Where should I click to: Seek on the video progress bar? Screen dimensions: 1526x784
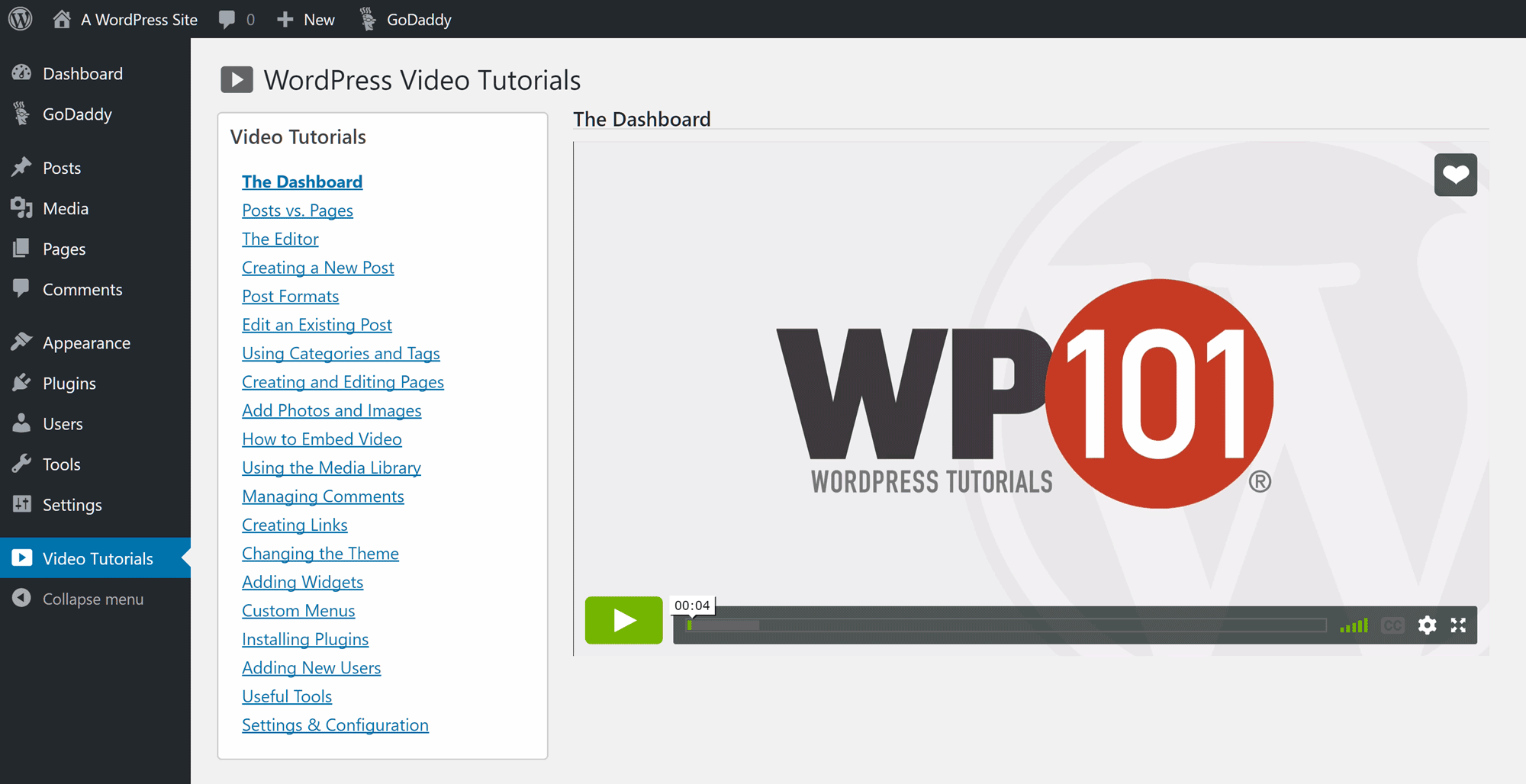click(1006, 625)
